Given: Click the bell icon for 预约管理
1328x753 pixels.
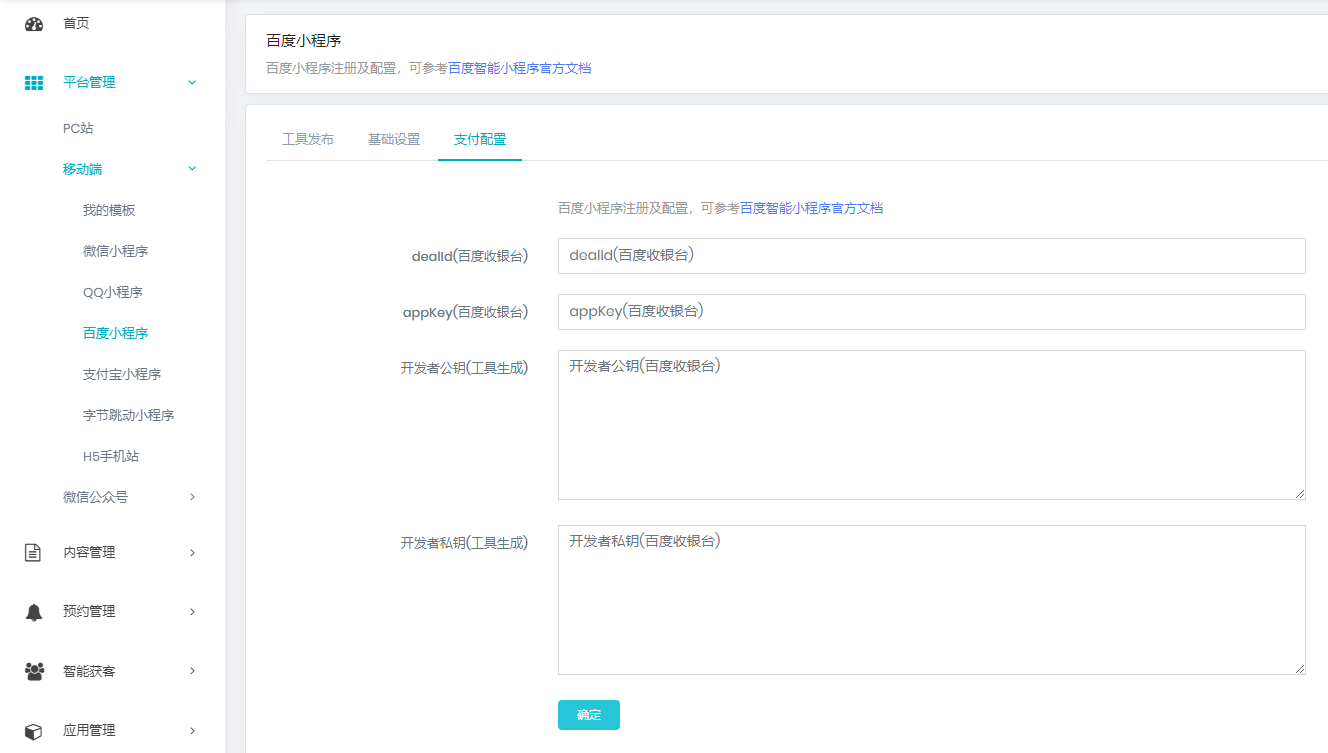Looking at the screenshot, I should tap(34, 612).
